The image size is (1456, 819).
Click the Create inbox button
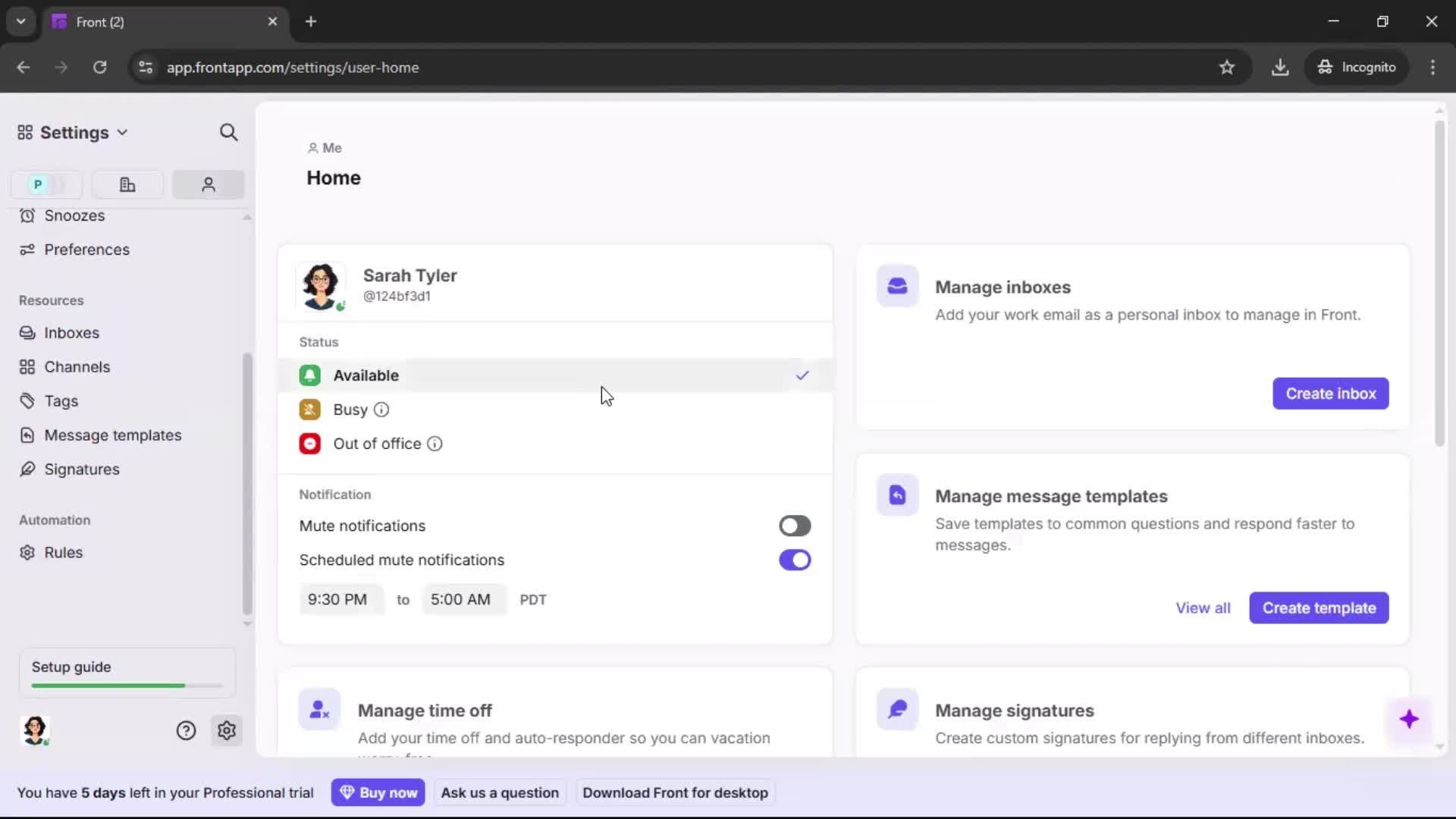(1331, 394)
